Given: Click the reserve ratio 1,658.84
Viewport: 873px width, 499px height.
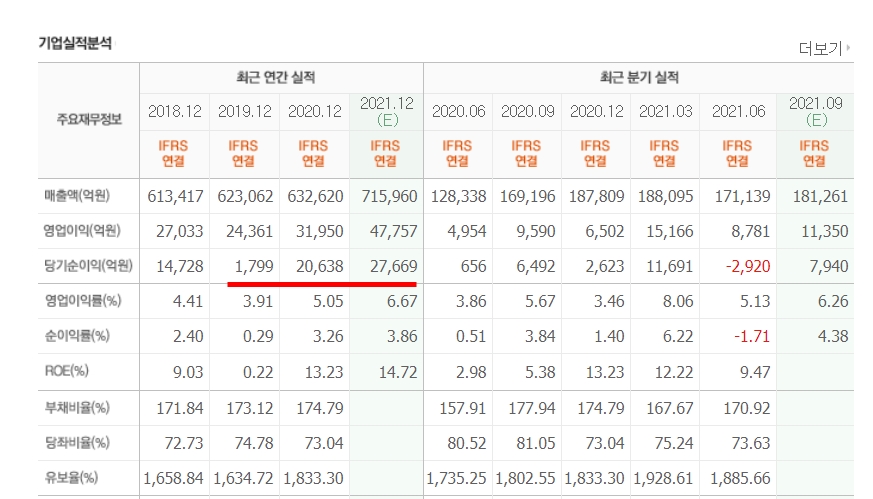Looking at the screenshot, I should pos(173,479).
